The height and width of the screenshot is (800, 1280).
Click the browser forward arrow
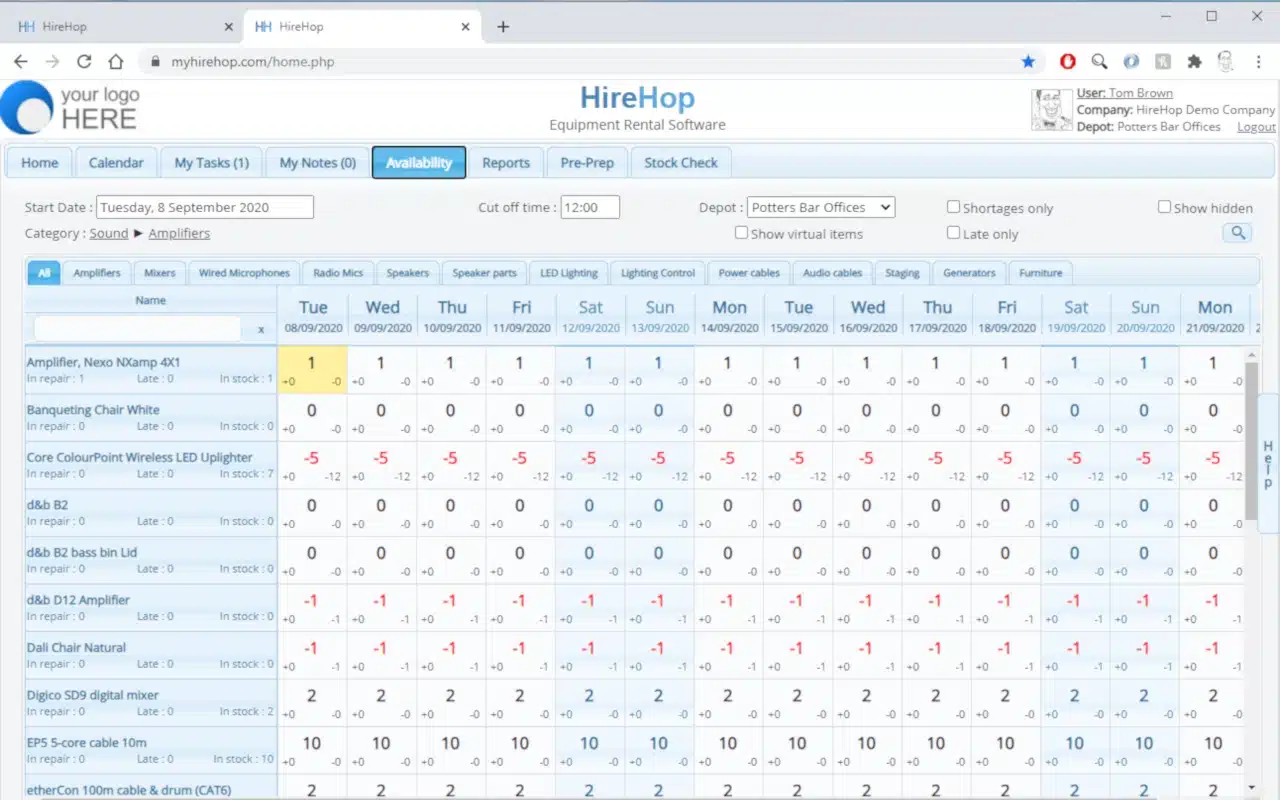pos(52,61)
